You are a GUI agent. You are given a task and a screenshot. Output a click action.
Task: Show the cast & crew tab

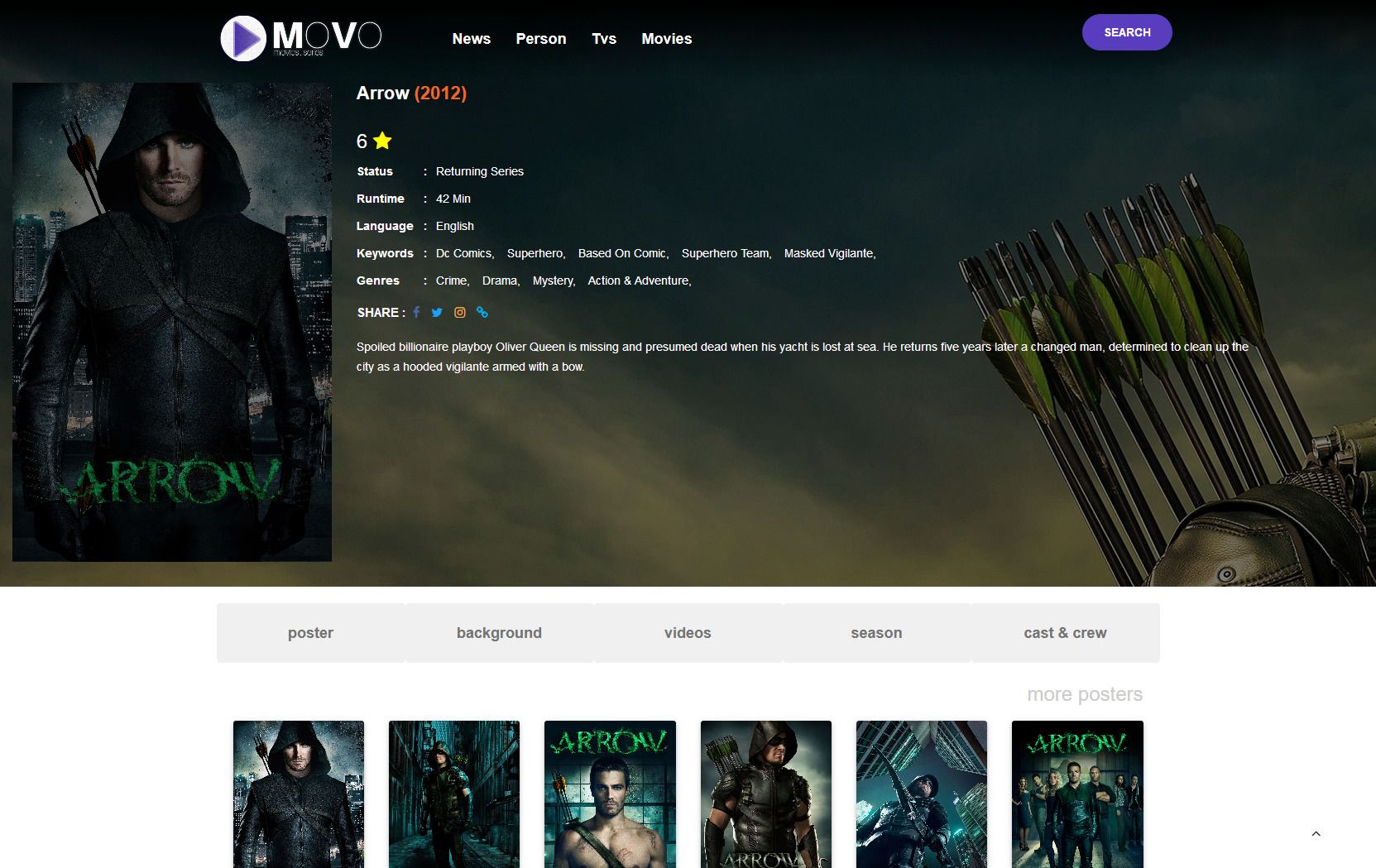1066,633
